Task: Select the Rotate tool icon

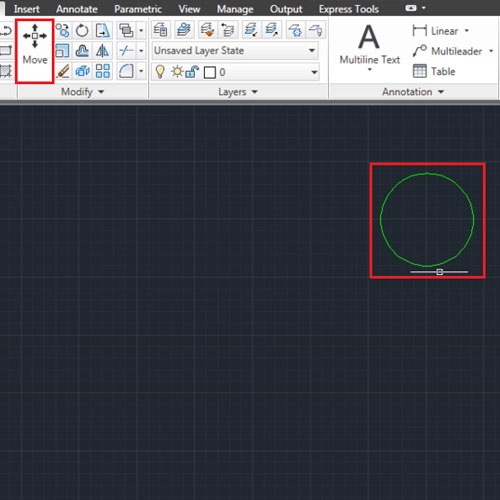Action: click(x=82, y=31)
